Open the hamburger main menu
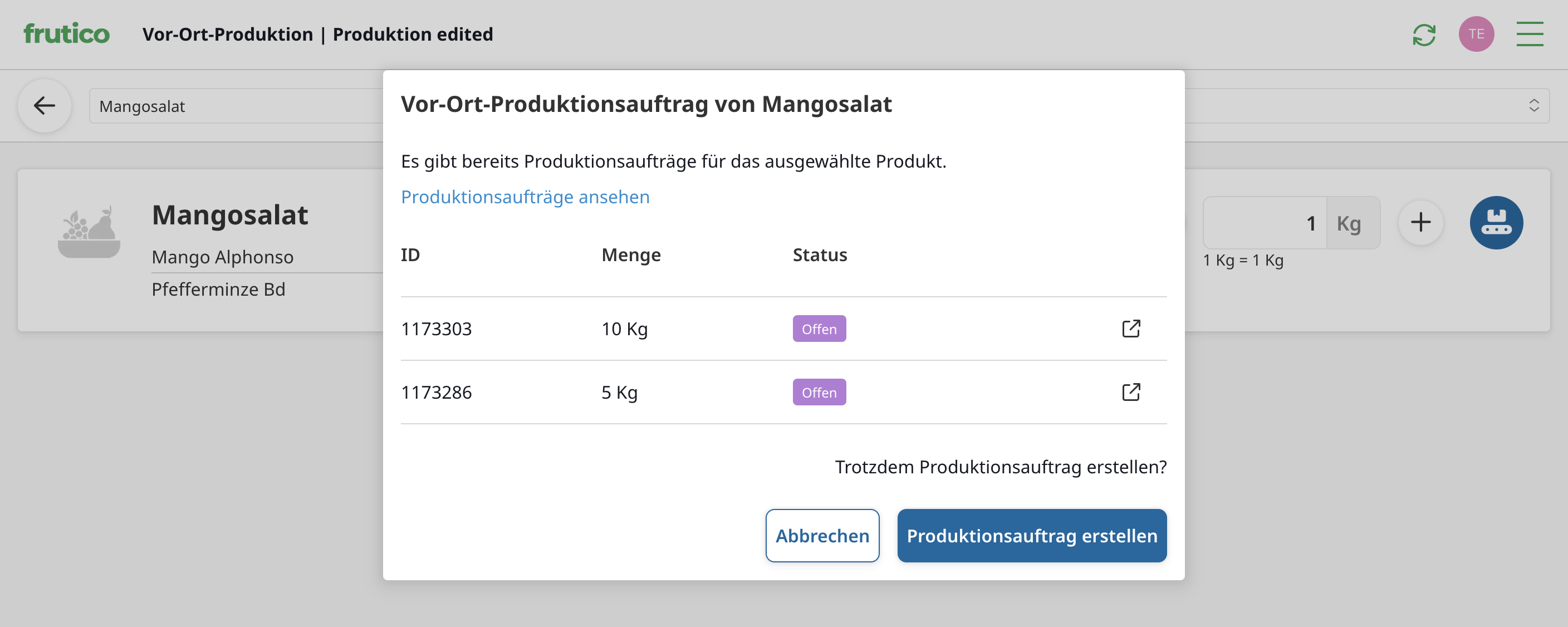The height and width of the screenshot is (627, 1568). (x=1529, y=35)
